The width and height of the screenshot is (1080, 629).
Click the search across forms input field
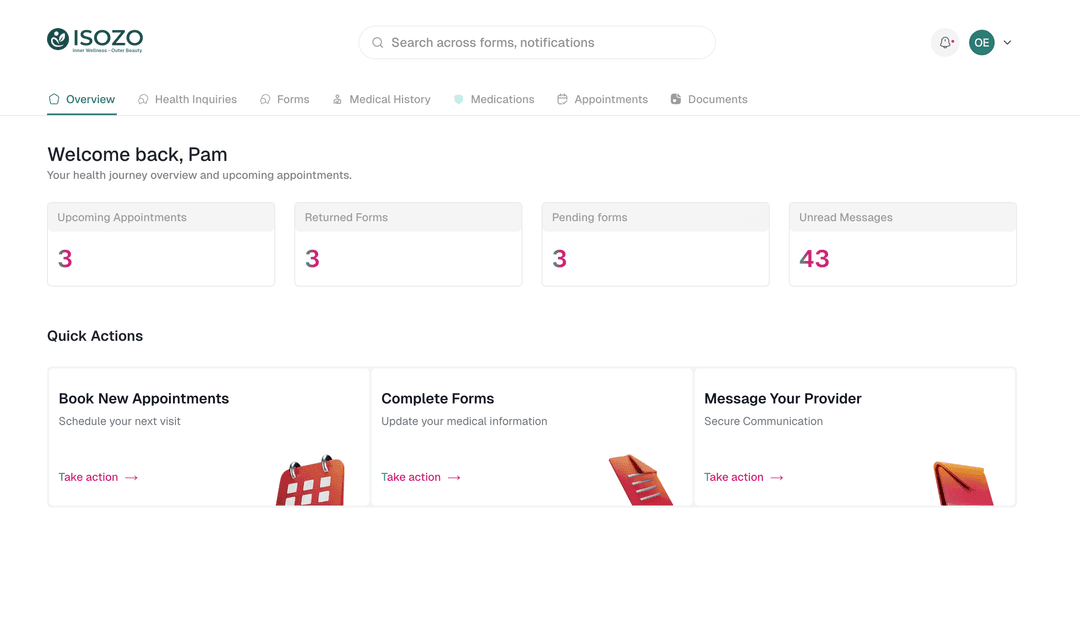pyautogui.click(x=537, y=42)
